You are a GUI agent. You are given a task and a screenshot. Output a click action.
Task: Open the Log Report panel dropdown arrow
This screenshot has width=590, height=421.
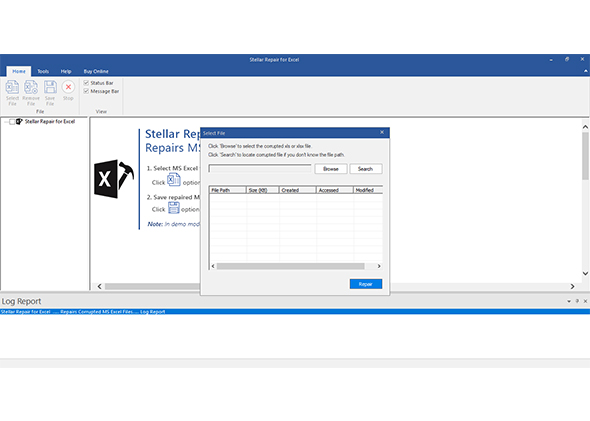click(569, 301)
